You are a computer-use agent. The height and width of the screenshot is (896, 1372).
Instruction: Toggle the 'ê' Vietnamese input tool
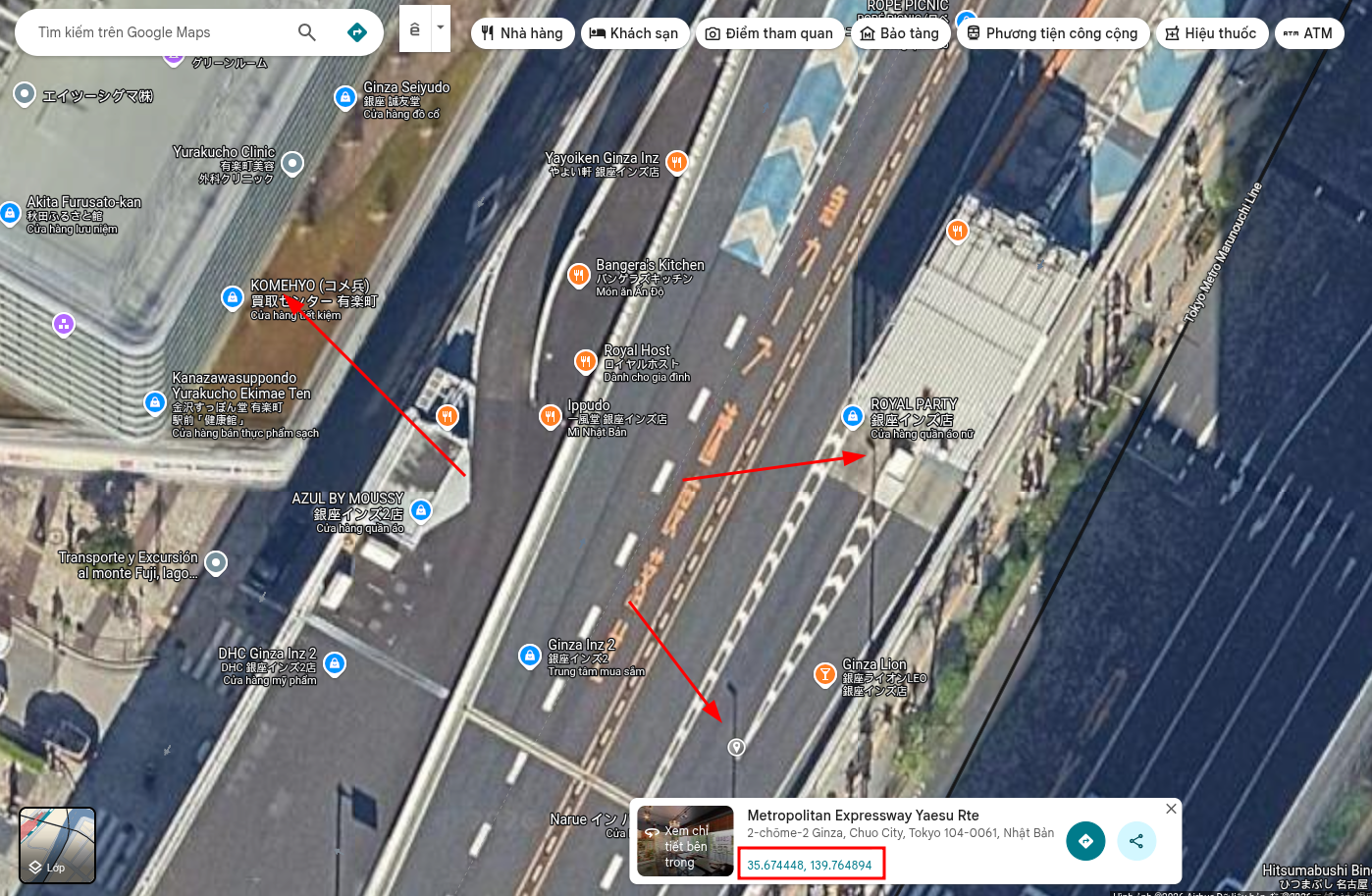[415, 29]
